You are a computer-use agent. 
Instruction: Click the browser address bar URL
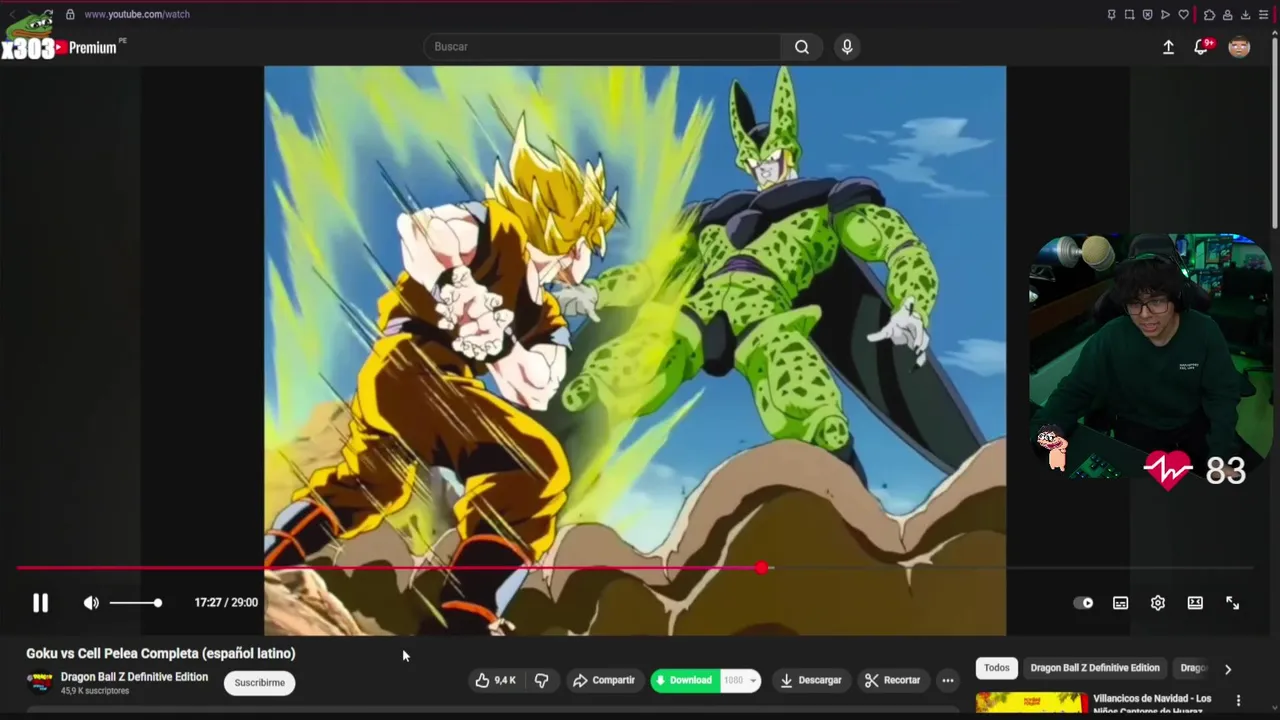pos(137,14)
